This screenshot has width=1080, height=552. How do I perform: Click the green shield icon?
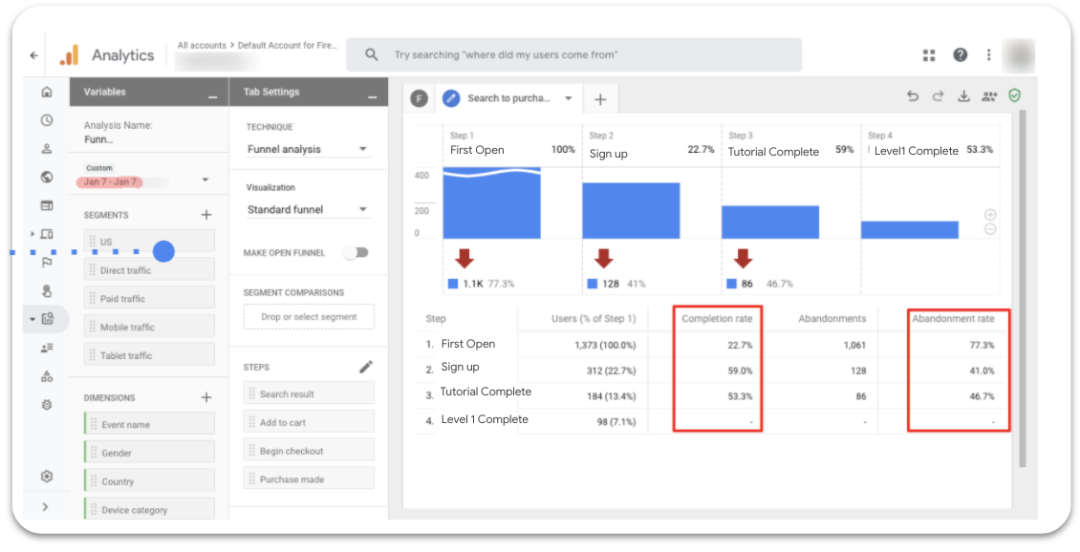click(1015, 96)
